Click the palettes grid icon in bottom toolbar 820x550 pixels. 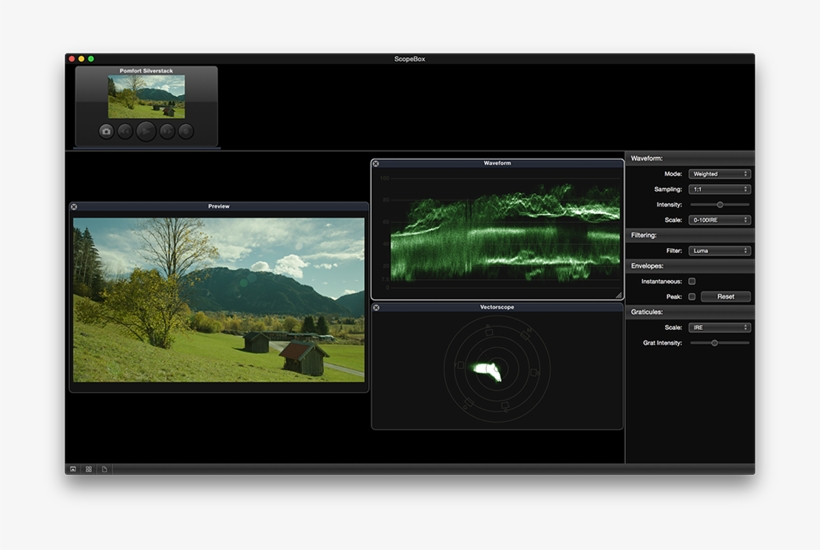[89, 469]
